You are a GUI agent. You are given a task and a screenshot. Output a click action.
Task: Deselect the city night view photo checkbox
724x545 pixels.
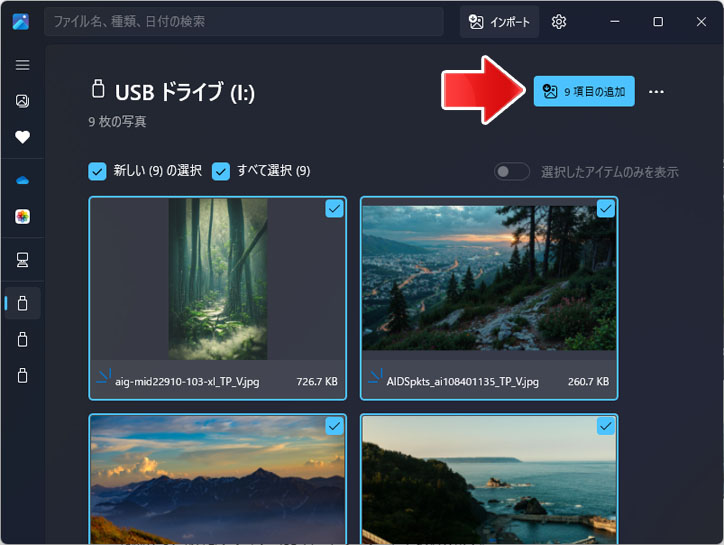[x=605, y=208]
